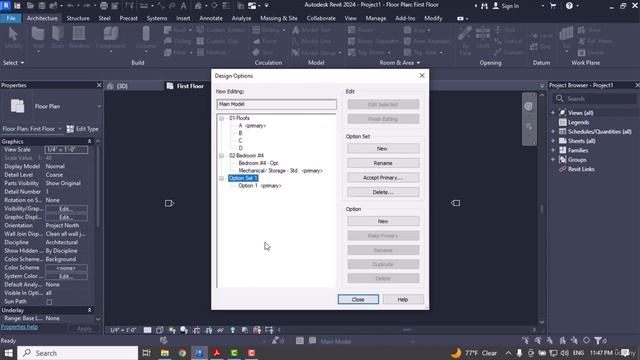Toggle Shadows in view control bar

[184, 330]
